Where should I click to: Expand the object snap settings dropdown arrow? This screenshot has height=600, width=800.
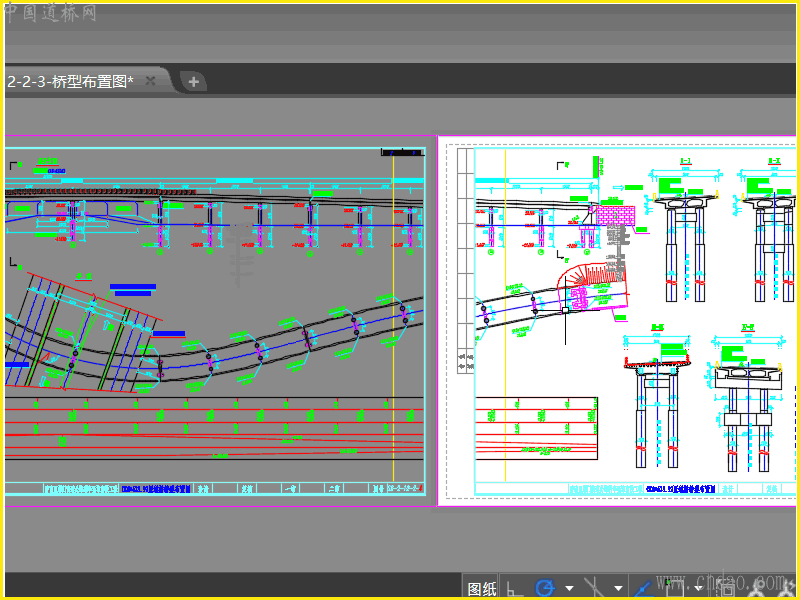tap(697, 588)
